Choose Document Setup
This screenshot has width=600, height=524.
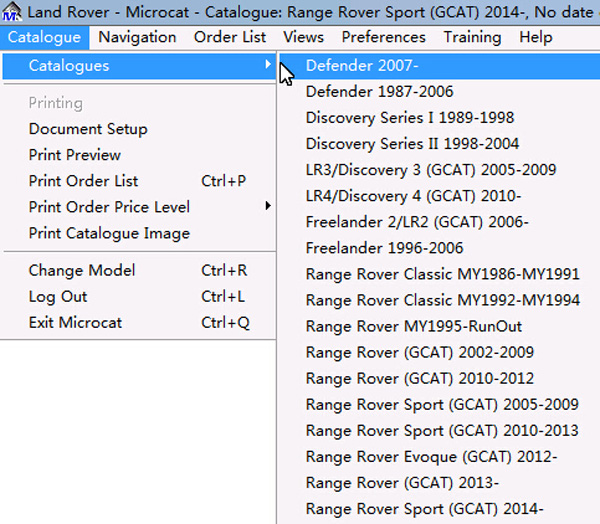(x=139, y=129)
